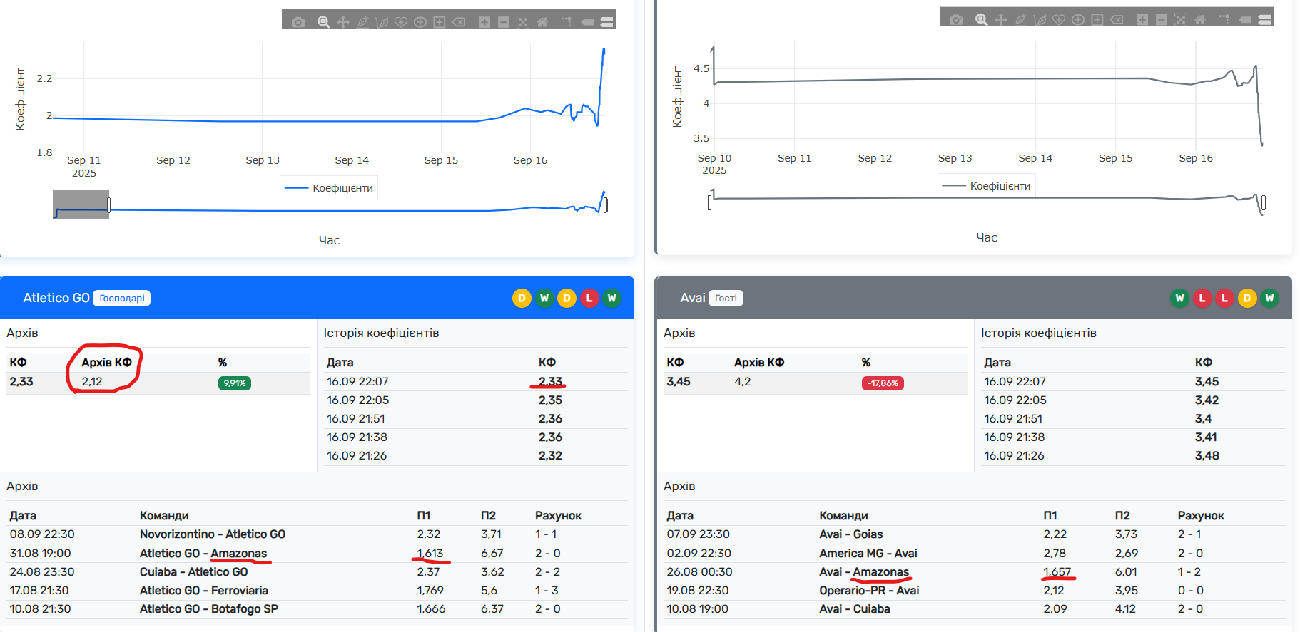
Task: Activate Zoom magnifier tool on right chart
Action: click(981, 18)
